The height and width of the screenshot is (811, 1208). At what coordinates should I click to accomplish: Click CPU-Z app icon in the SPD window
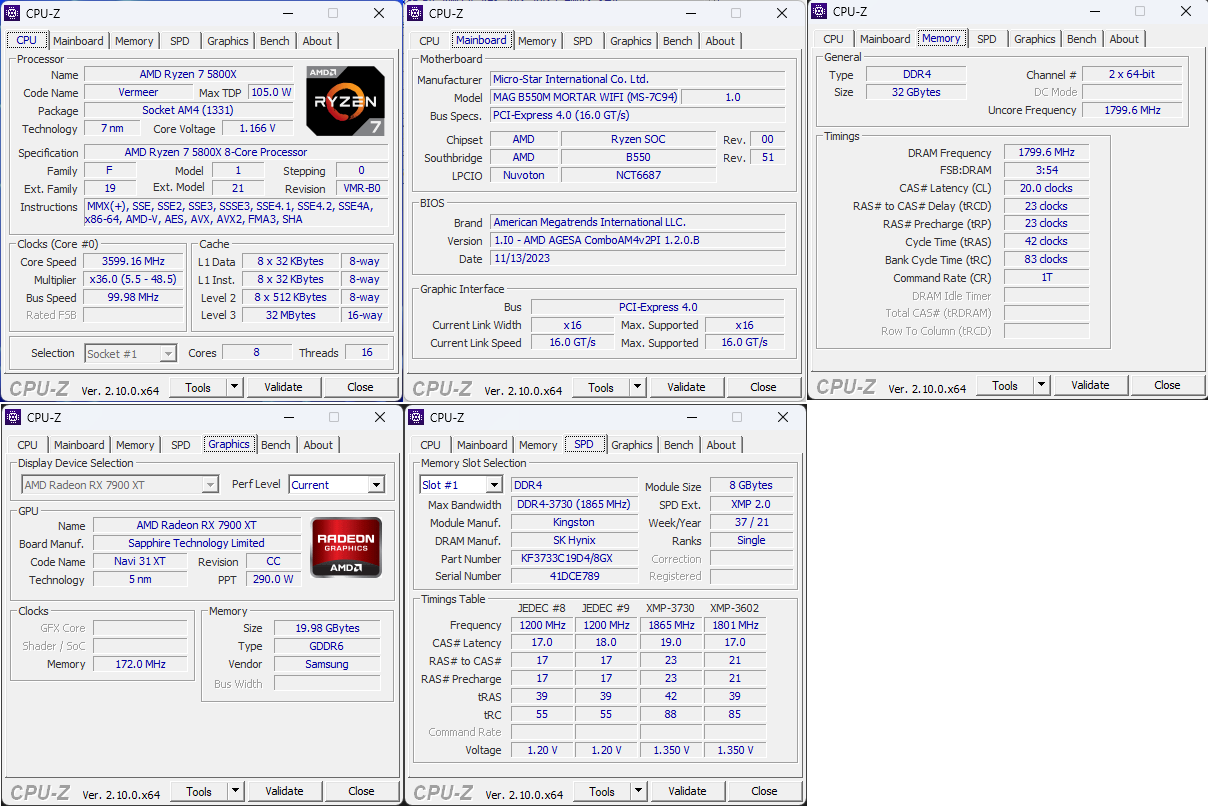pos(416,417)
